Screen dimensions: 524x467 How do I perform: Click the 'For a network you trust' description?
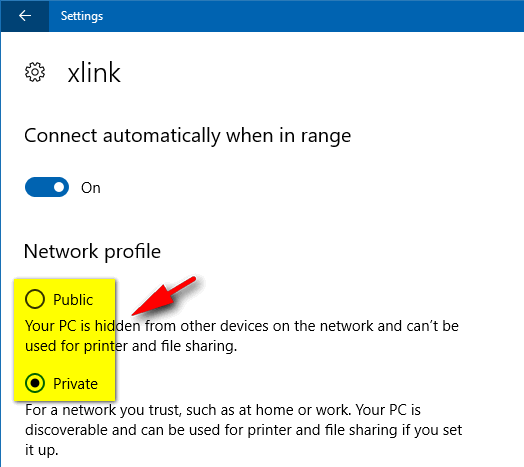[x=243, y=430]
